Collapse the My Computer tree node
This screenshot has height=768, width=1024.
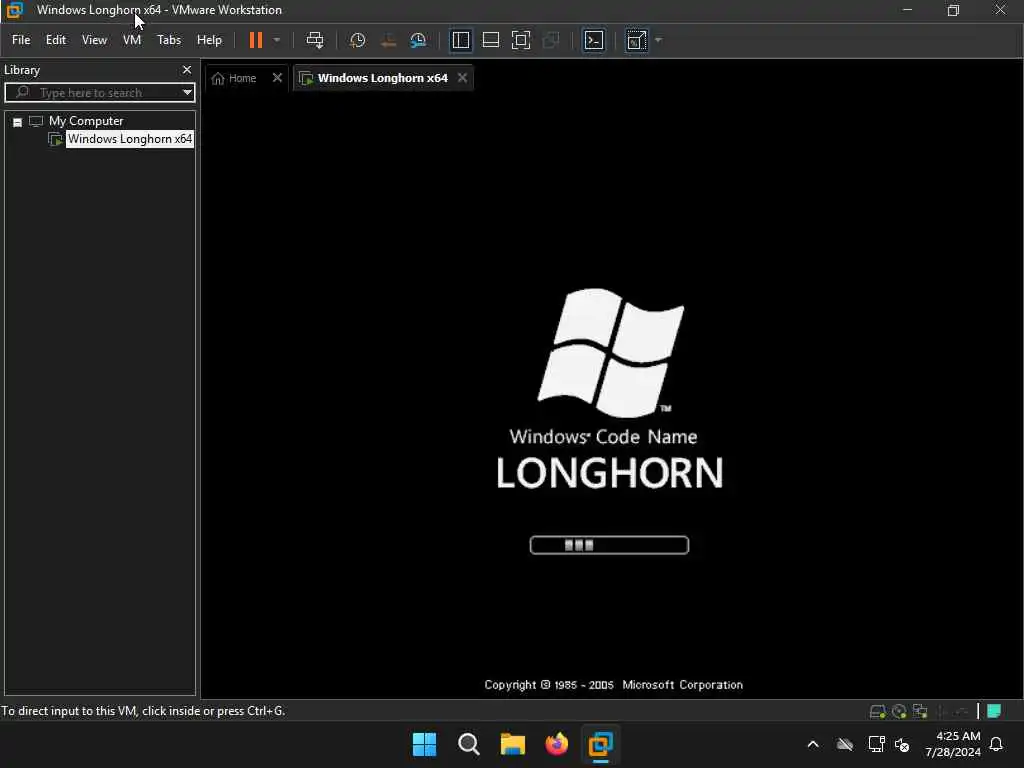(x=18, y=122)
